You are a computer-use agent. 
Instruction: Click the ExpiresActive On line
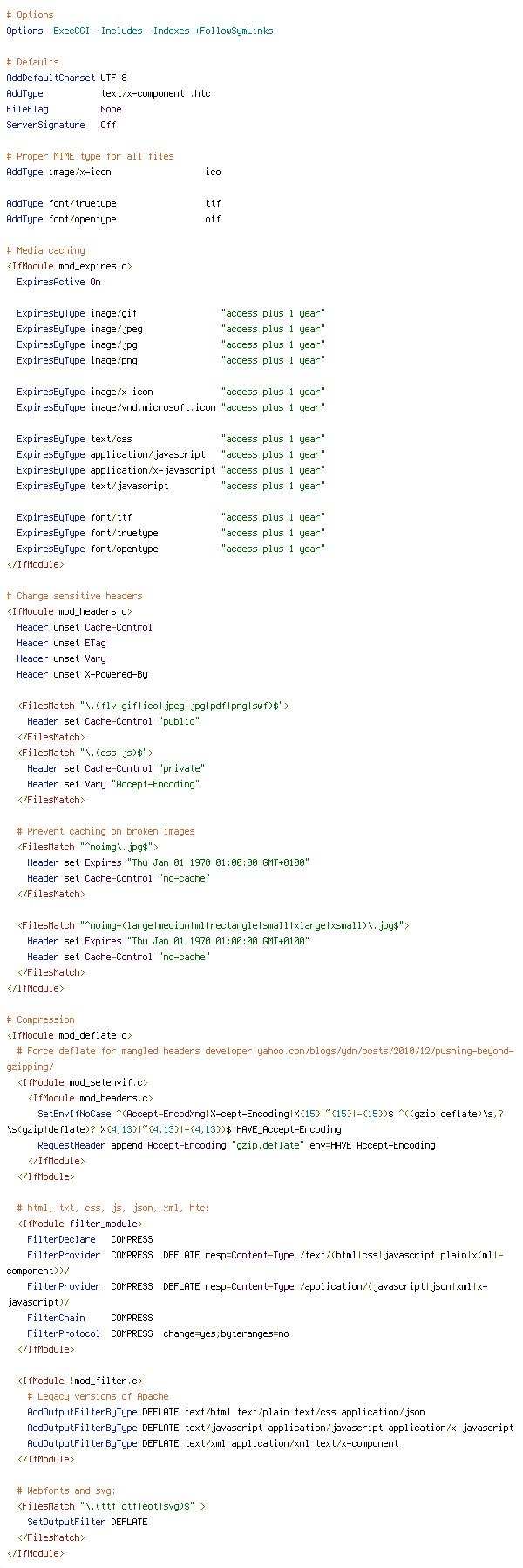pyautogui.click(x=58, y=282)
